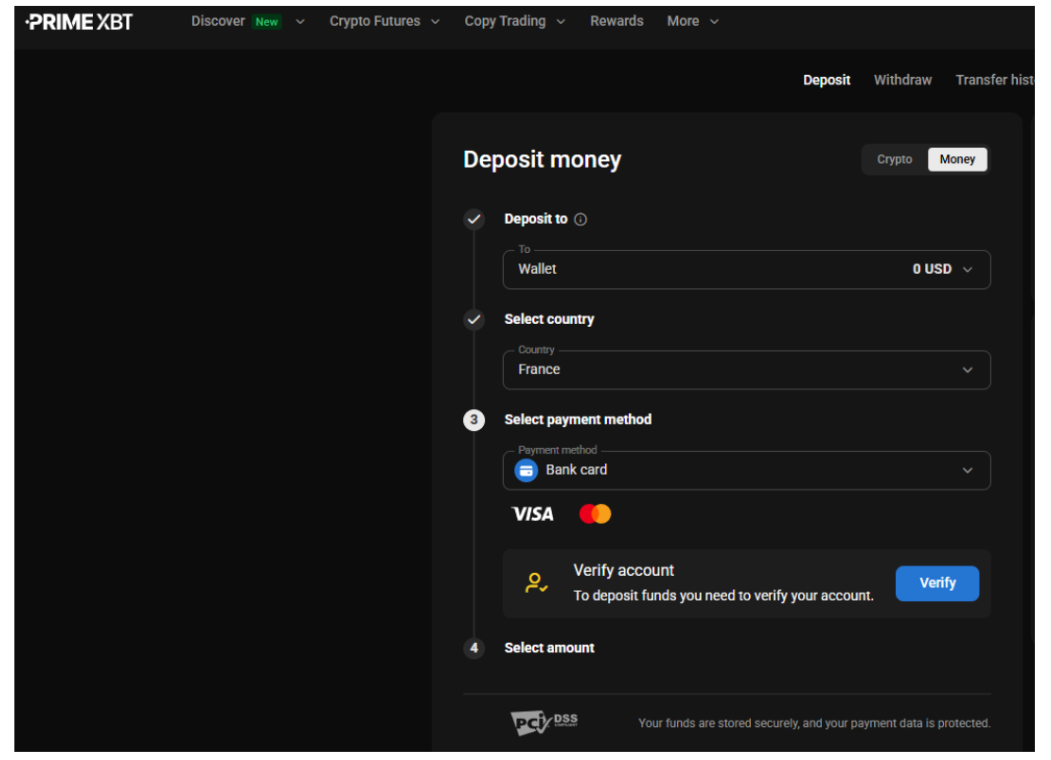This screenshot has width=1051, height=760.
Task: Switch to the Withdraw tab
Action: coord(903,80)
